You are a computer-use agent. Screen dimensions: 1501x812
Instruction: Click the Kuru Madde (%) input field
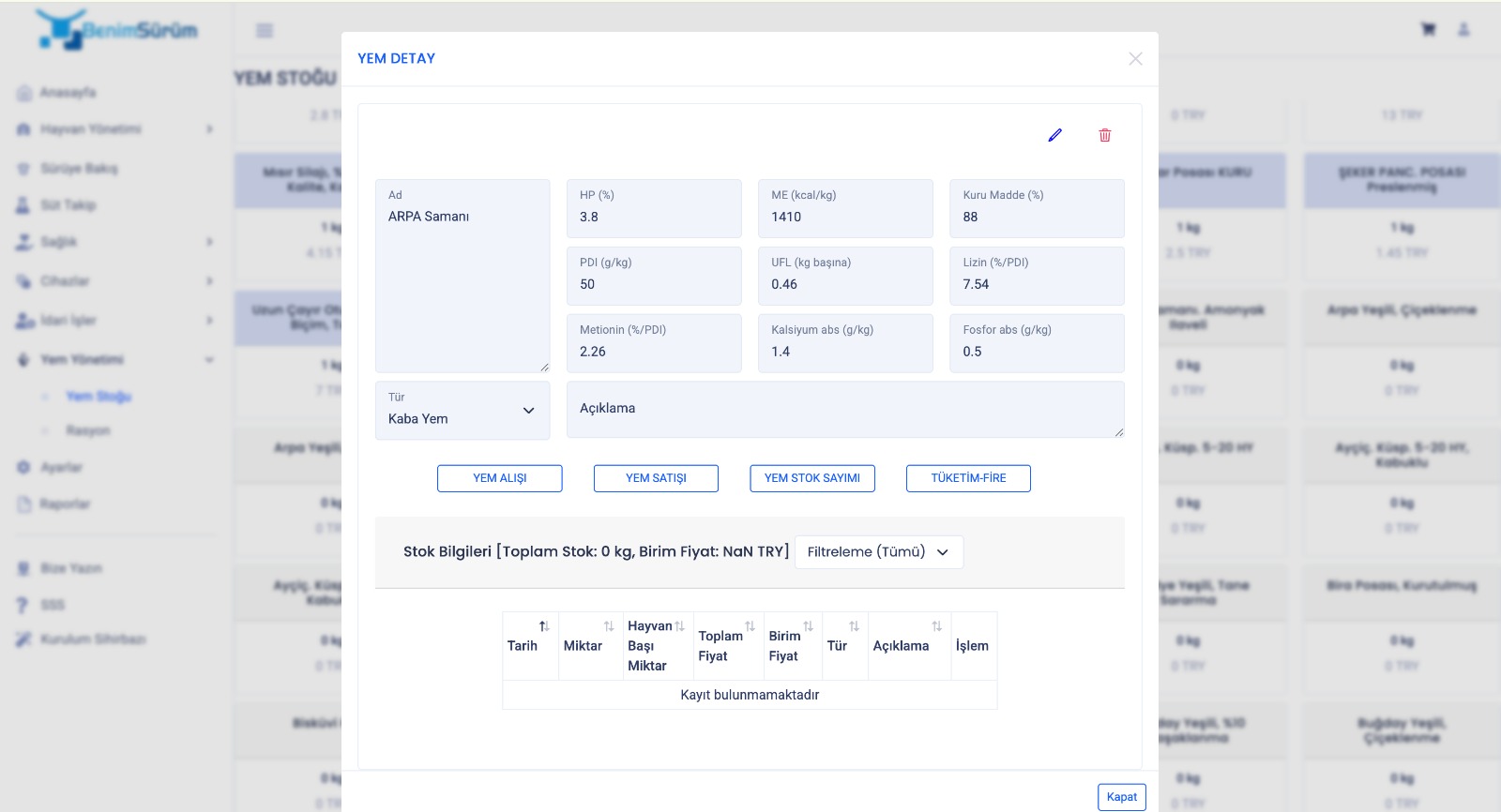click(x=1037, y=208)
